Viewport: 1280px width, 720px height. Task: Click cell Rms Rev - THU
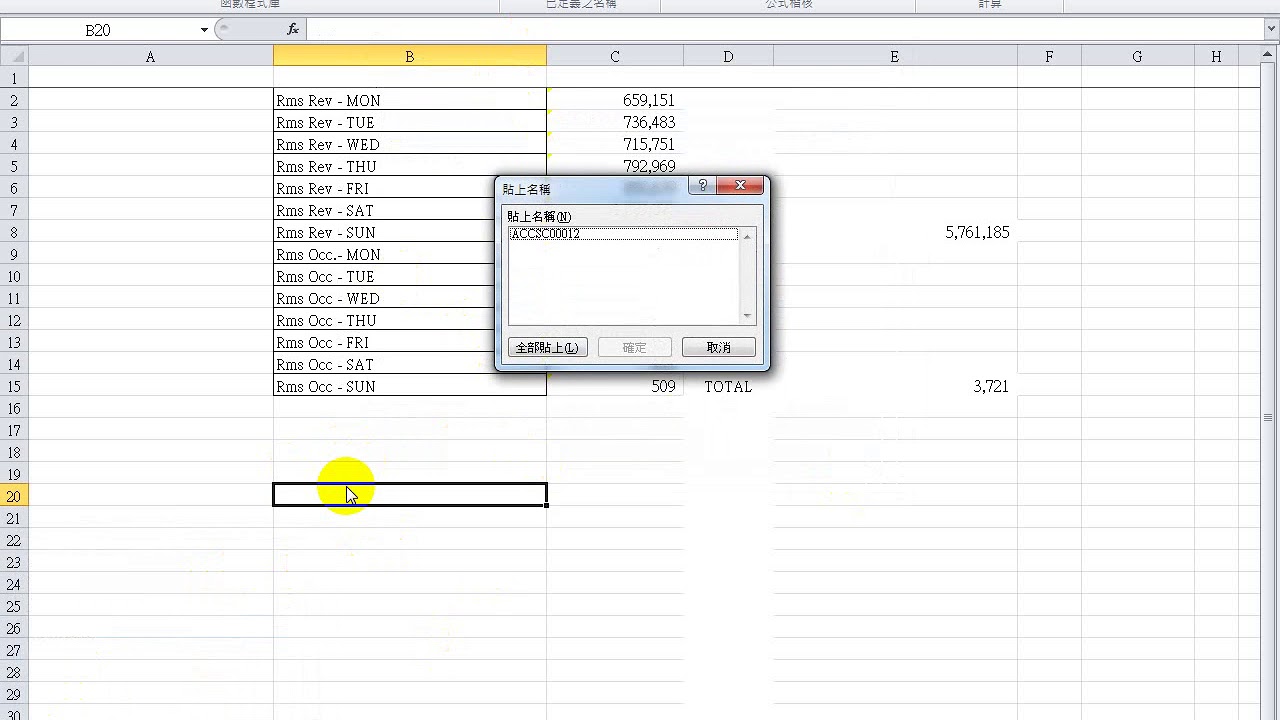pos(410,166)
